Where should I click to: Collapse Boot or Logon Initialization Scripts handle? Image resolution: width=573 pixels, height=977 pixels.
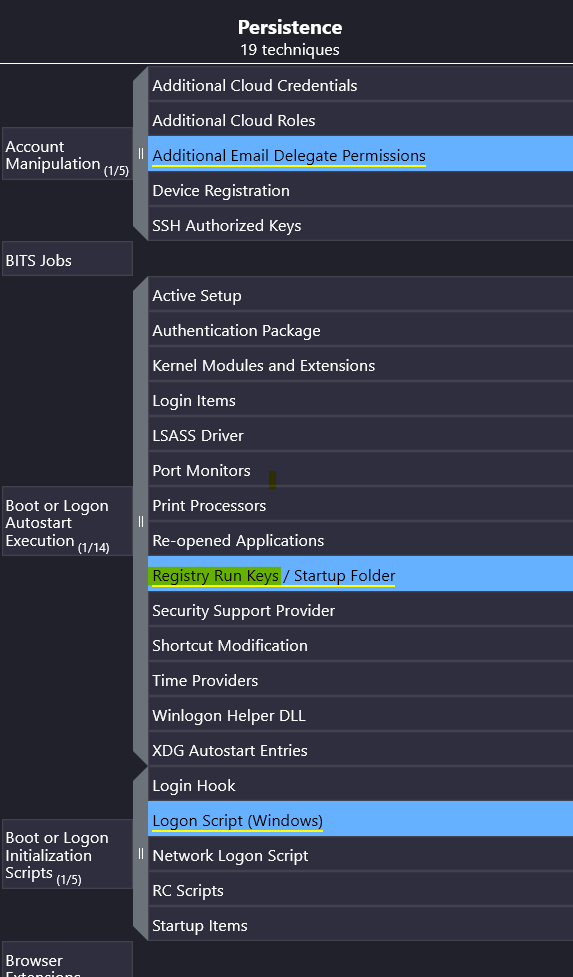point(141,854)
